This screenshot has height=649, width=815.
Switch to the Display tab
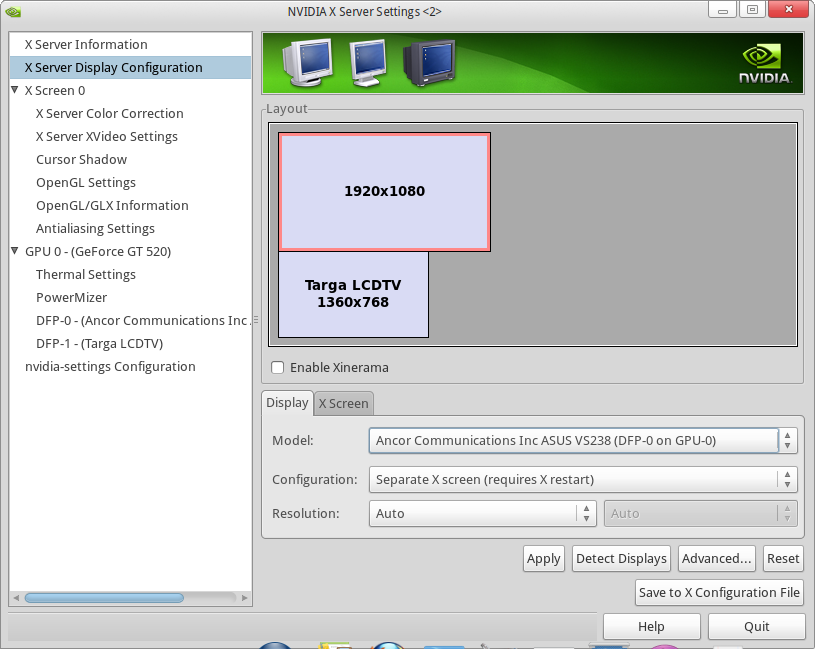287,403
